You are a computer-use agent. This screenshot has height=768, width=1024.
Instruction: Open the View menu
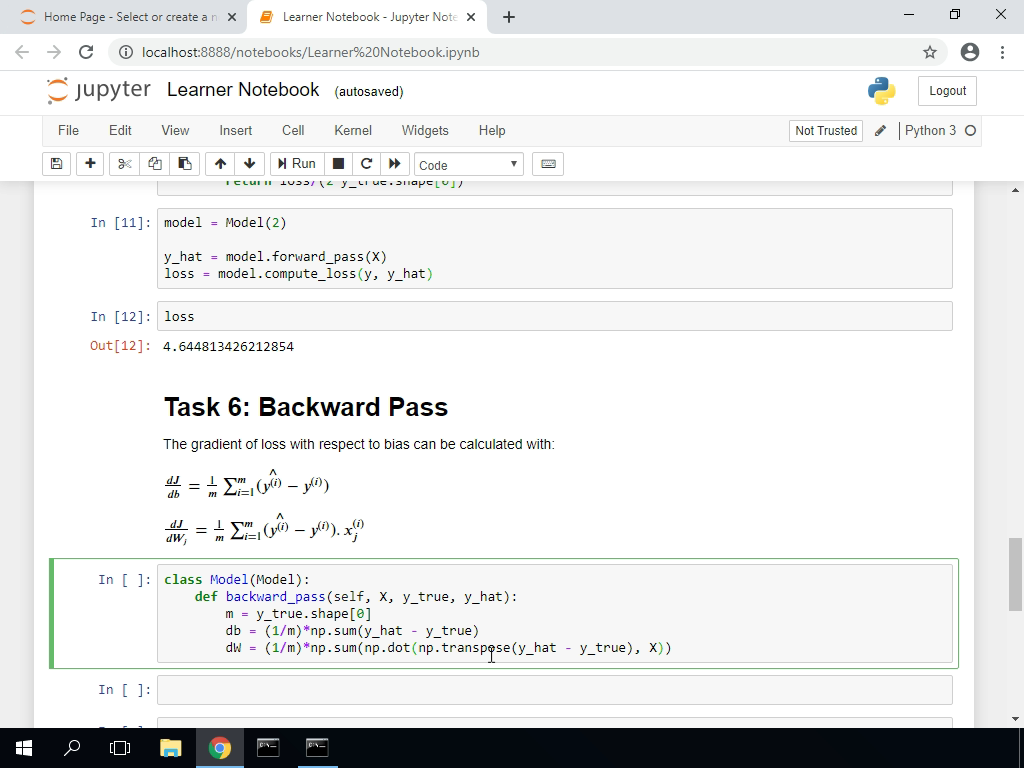(175, 131)
